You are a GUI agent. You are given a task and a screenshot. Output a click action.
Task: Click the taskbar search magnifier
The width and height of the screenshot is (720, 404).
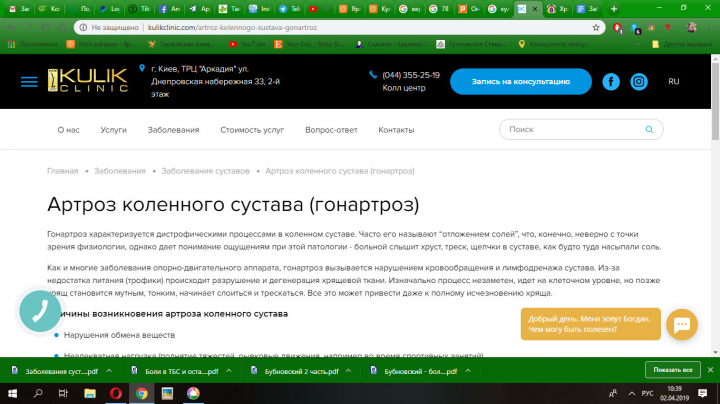point(38,393)
